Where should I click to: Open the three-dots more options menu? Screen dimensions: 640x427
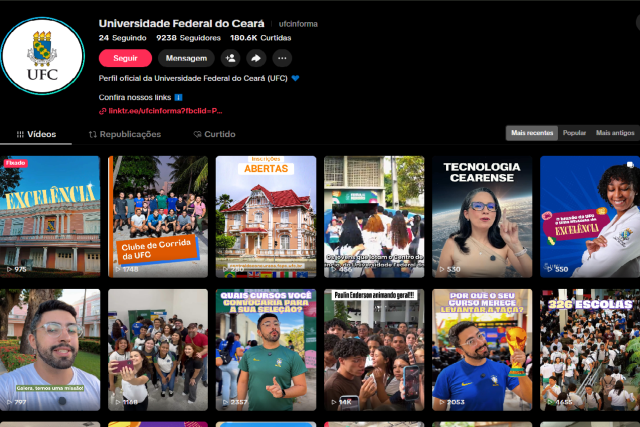click(282, 58)
